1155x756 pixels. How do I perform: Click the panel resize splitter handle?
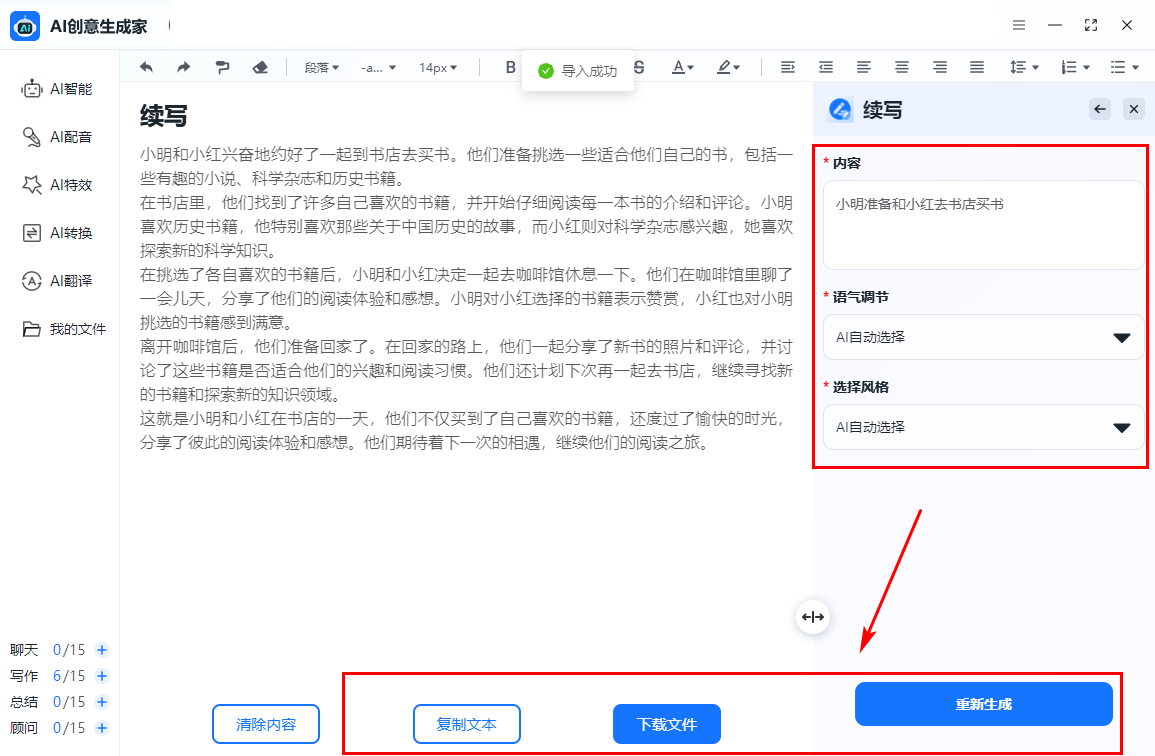pos(812,617)
